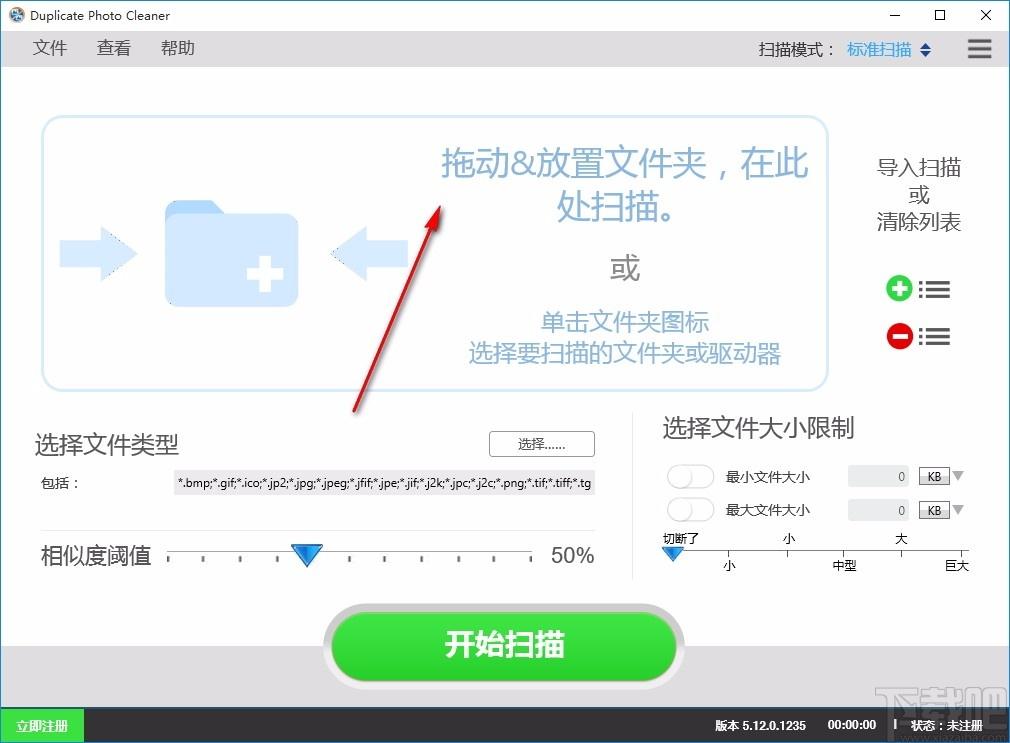The image size is (1010, 743).
Task: Click the 单击文件夹图标 link text
Action: [625, 322]
